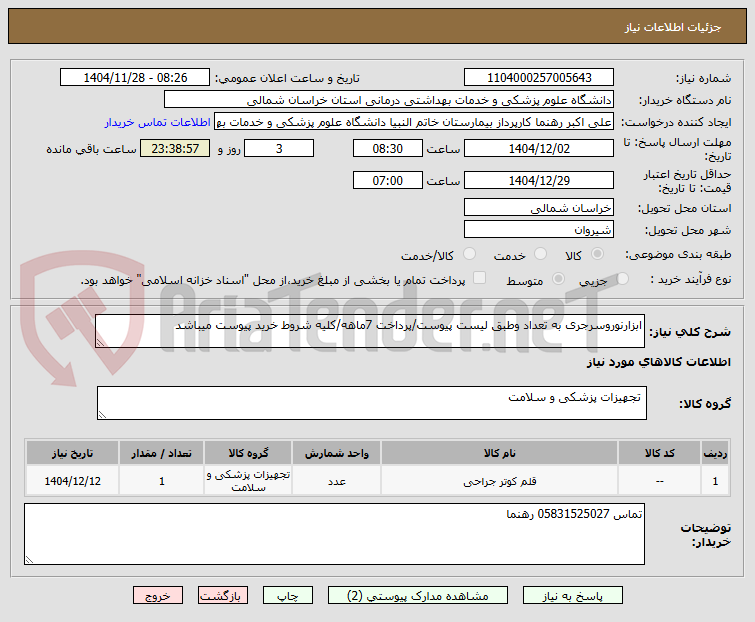Click the کد کالا column header
The image size is (755, 622).
(659, 453)
